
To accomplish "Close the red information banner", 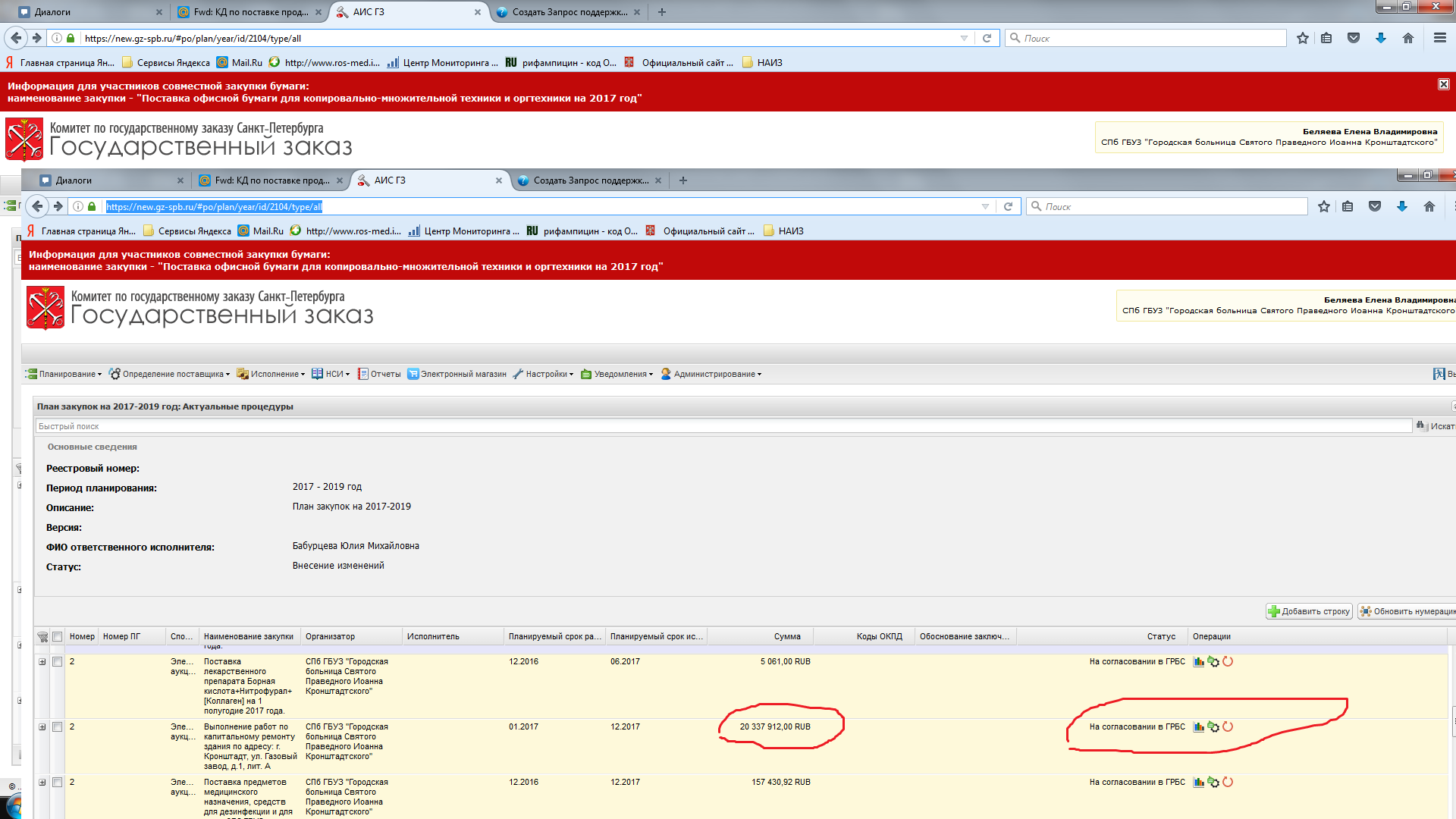I will (x=1443, y=84).
